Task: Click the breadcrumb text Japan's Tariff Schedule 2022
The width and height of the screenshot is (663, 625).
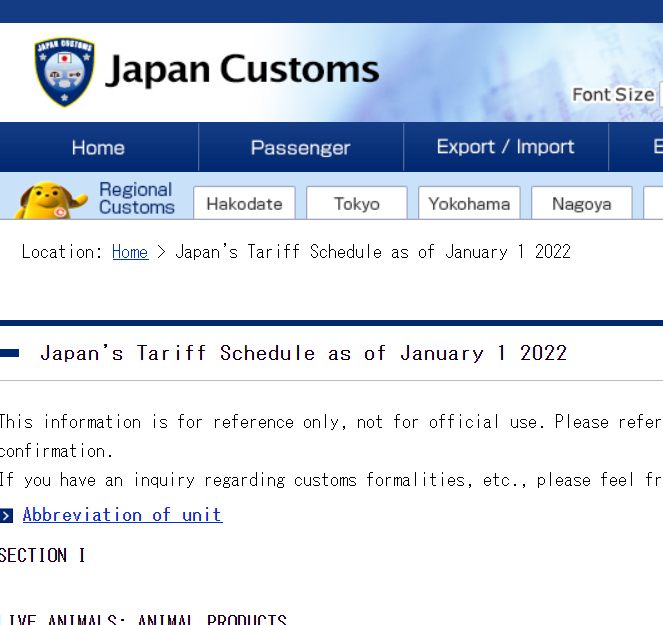Action: tap(373, 252)
